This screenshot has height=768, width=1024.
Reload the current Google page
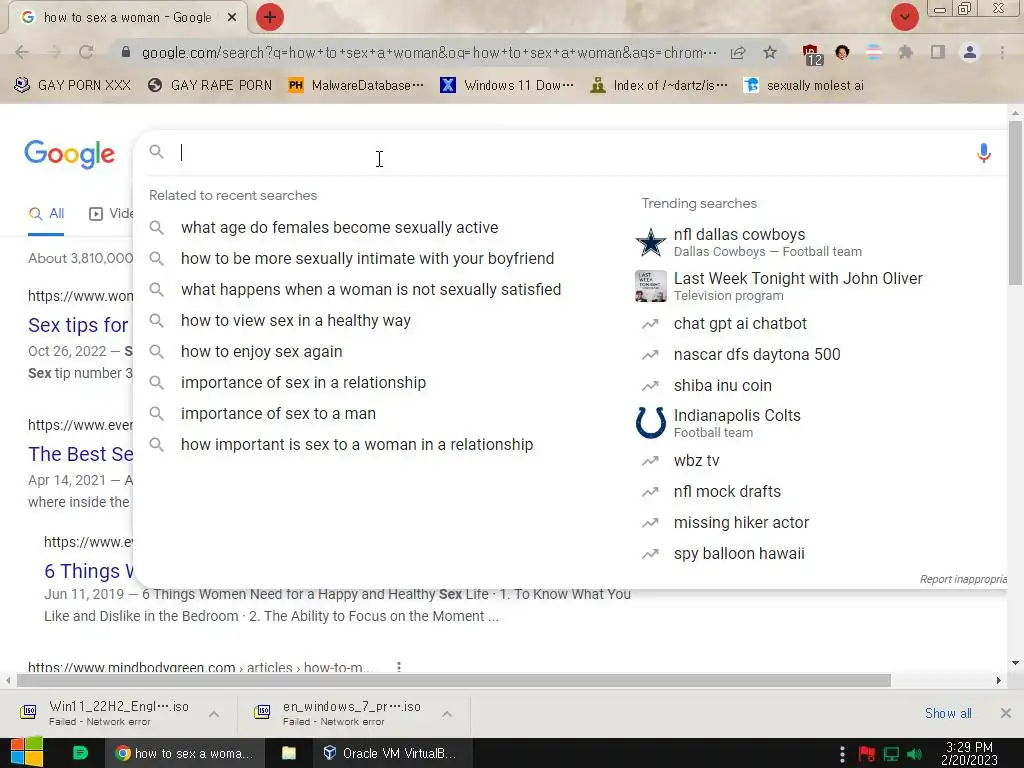86,52
